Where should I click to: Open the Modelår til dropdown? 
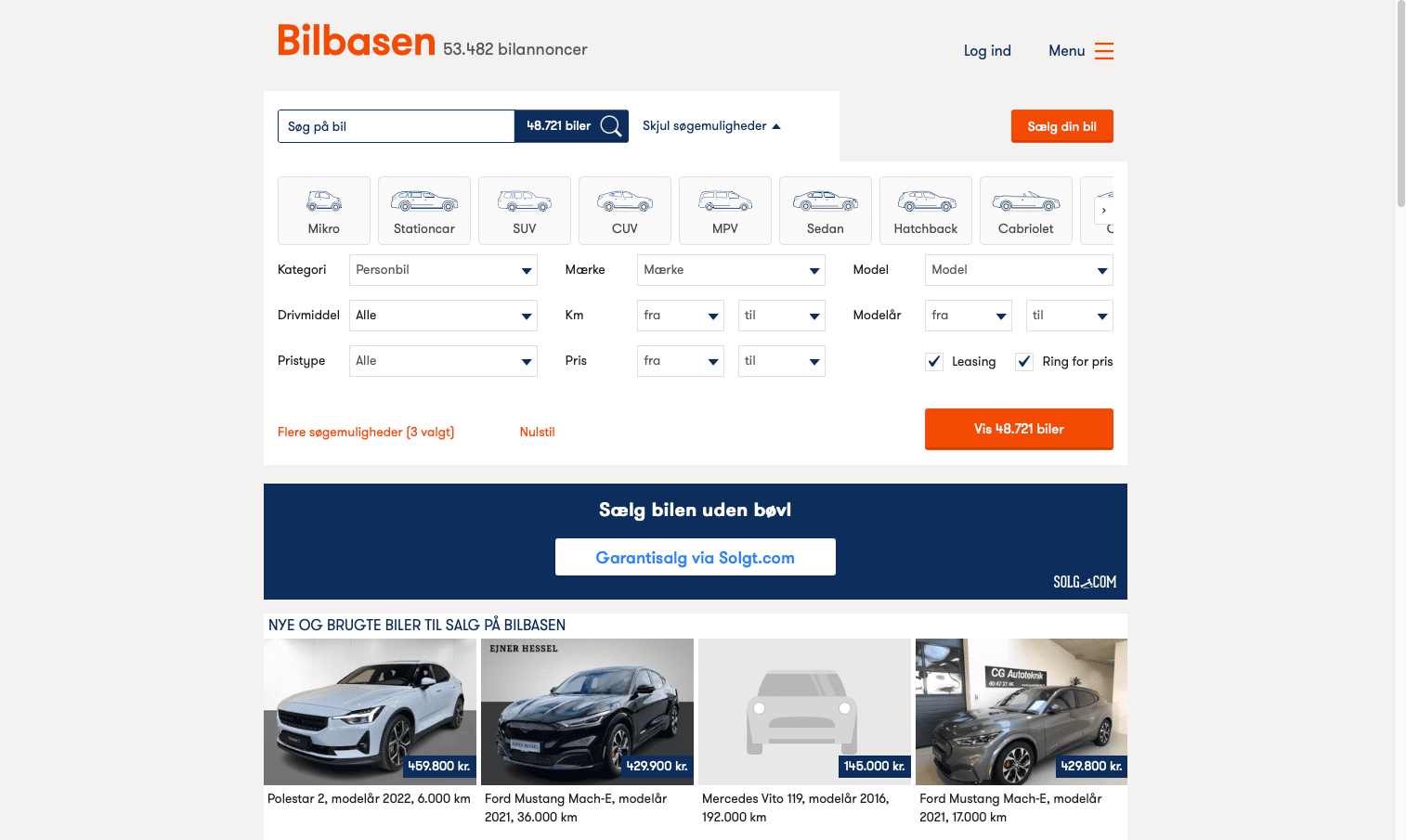(x=1070, y=316)
